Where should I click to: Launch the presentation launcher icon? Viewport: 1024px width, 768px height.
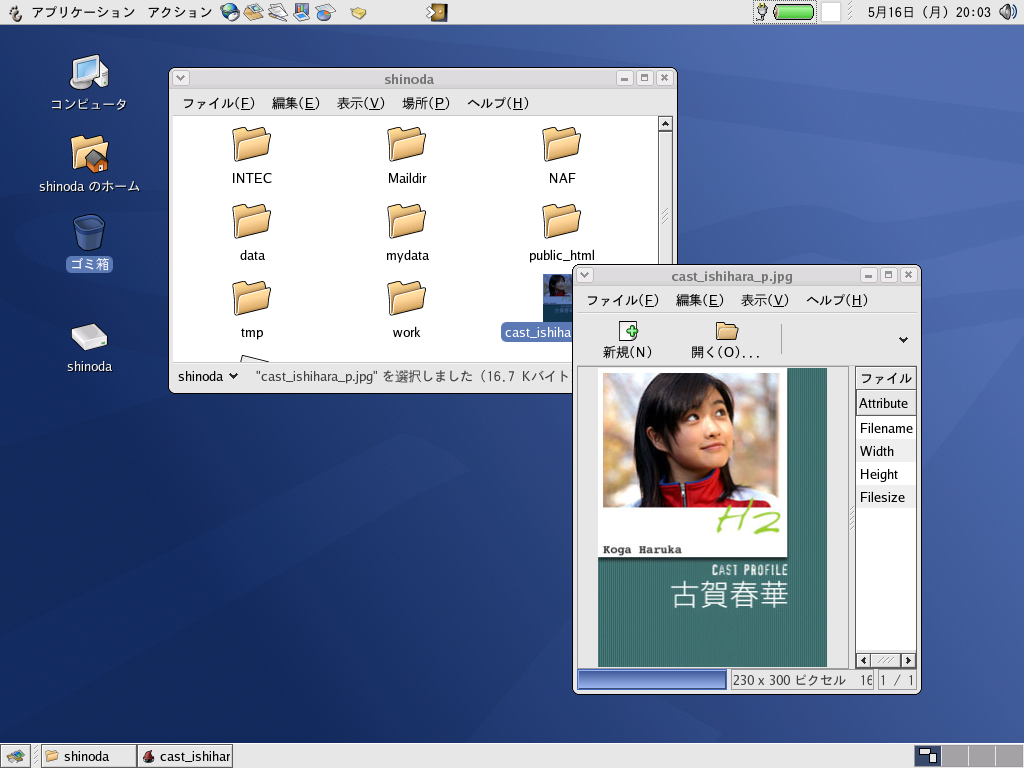click(x=301, y=12)
